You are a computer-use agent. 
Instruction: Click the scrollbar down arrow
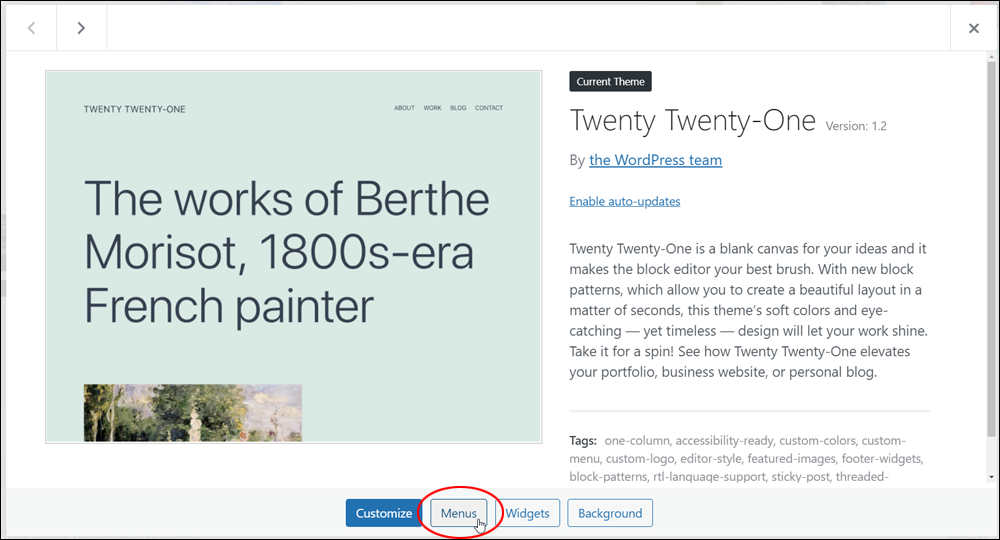pyautogui.click(x=991, y=477)
